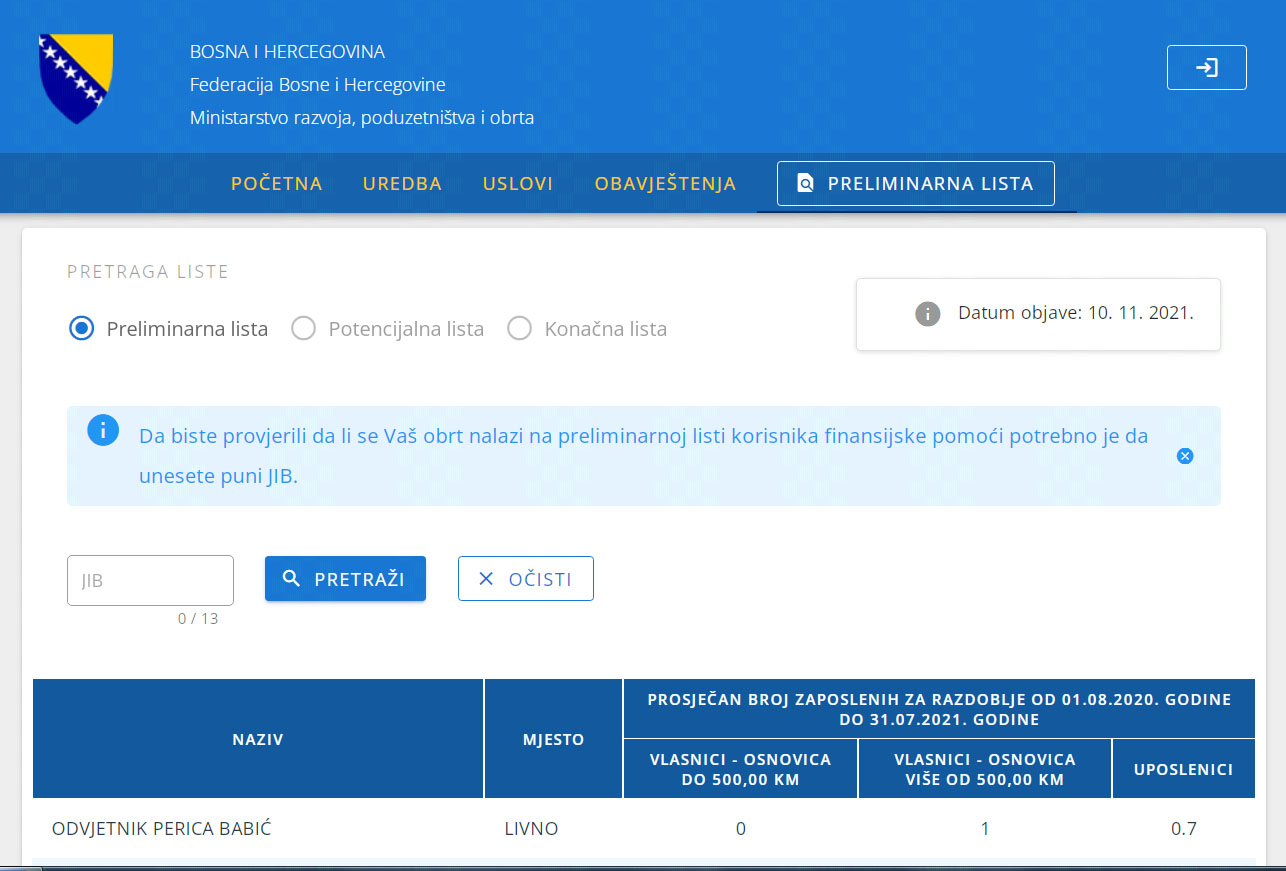Viewport: 1286px width, 871px height.
Task: Click the BOSNA I HERCEGOVINA header text
Action: tap(287, 52)
